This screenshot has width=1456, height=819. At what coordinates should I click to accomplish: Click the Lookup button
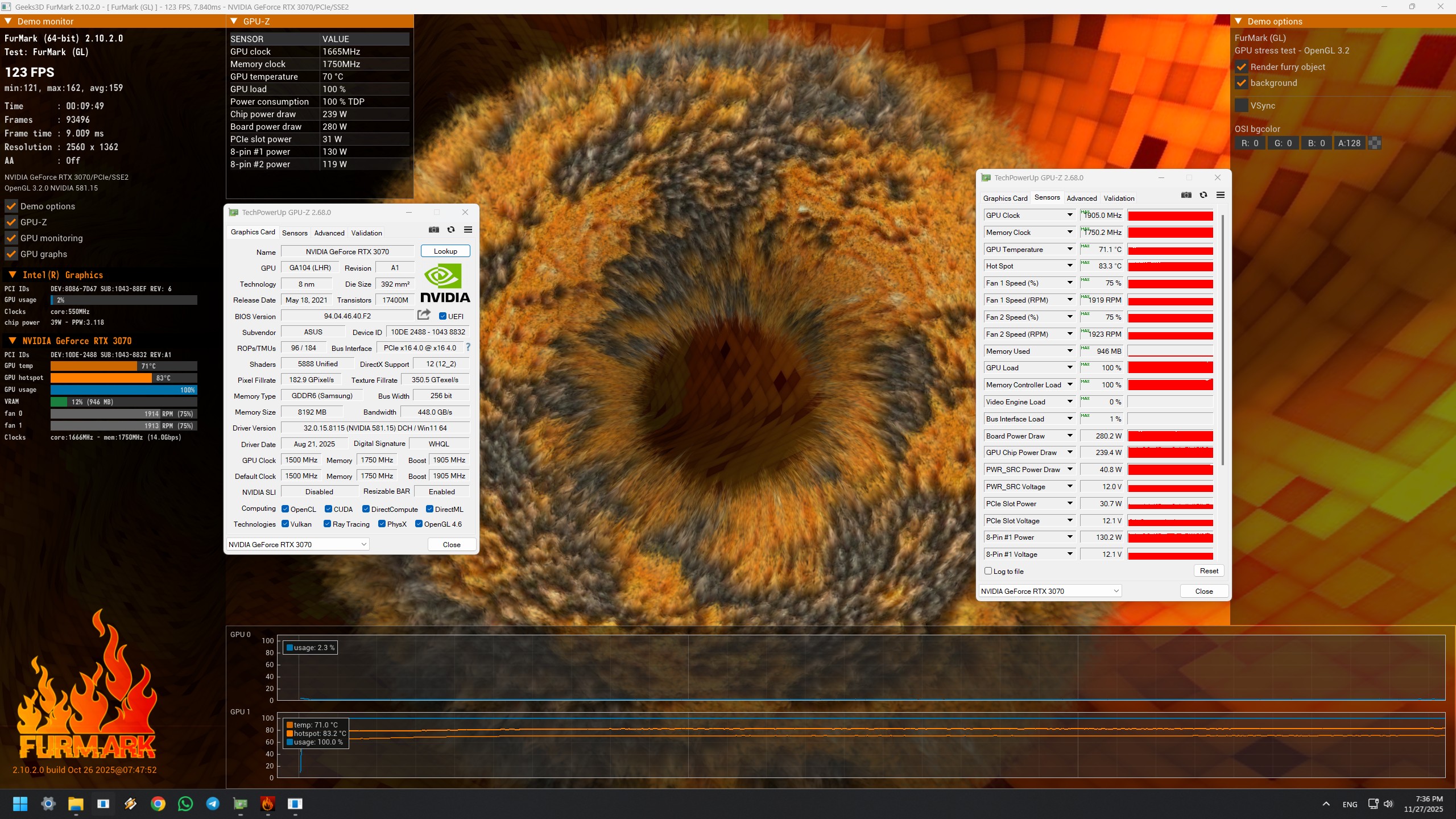445,251
